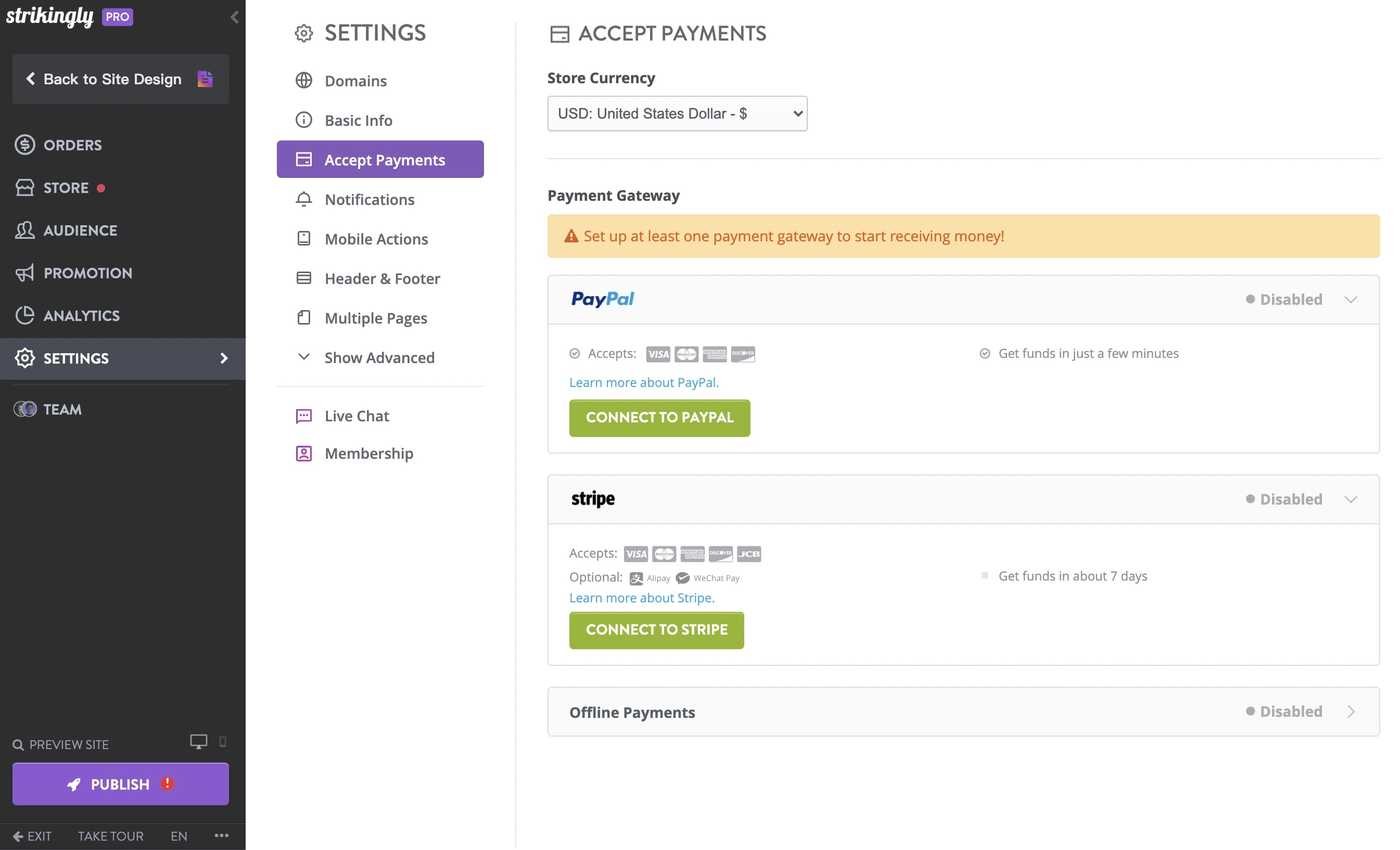Viewport: 1400px width, 850px height.
Task: Select the Notifications bell icon
Action: point(303,199)
